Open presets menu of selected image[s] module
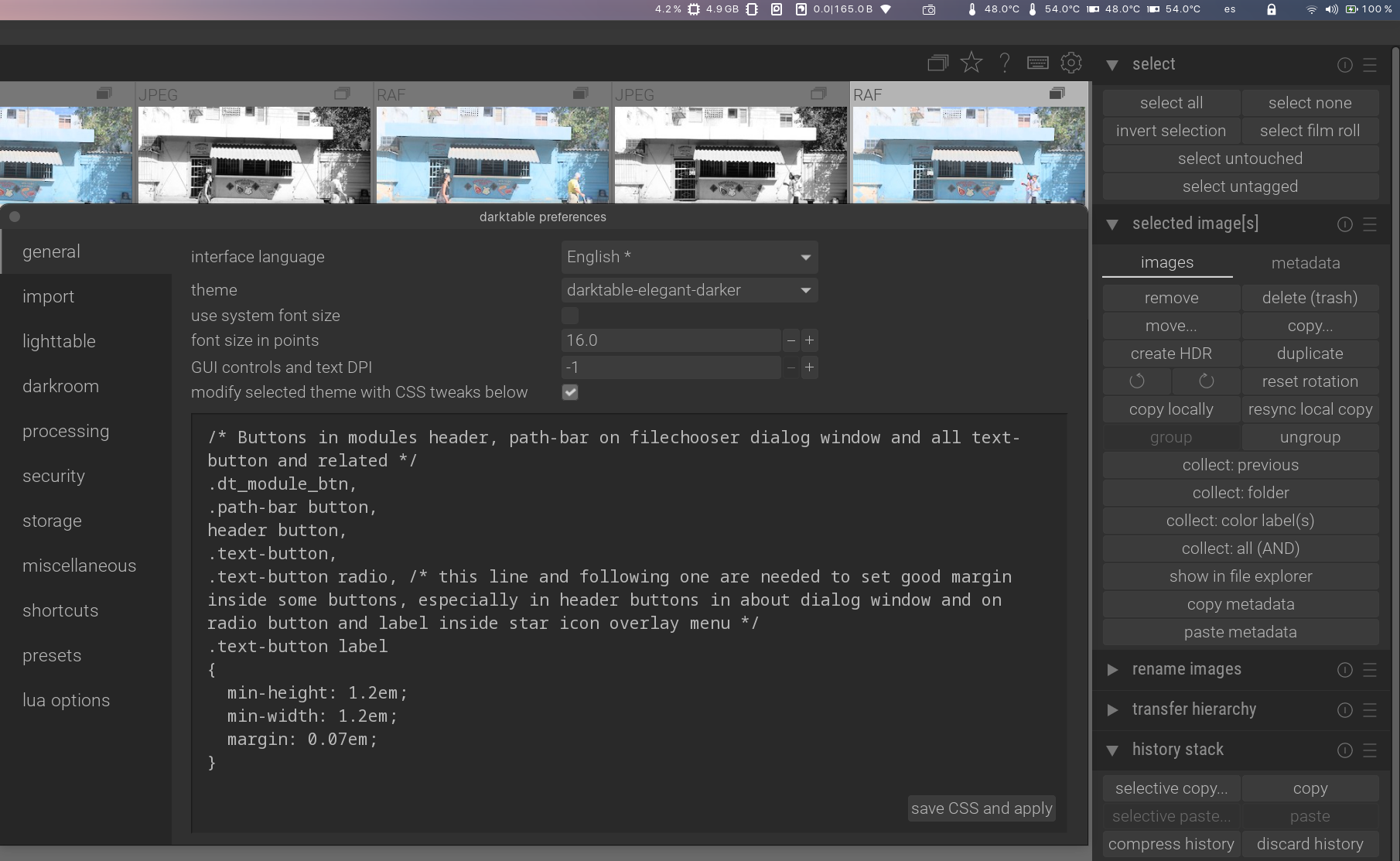 [x=1370, y=224]
